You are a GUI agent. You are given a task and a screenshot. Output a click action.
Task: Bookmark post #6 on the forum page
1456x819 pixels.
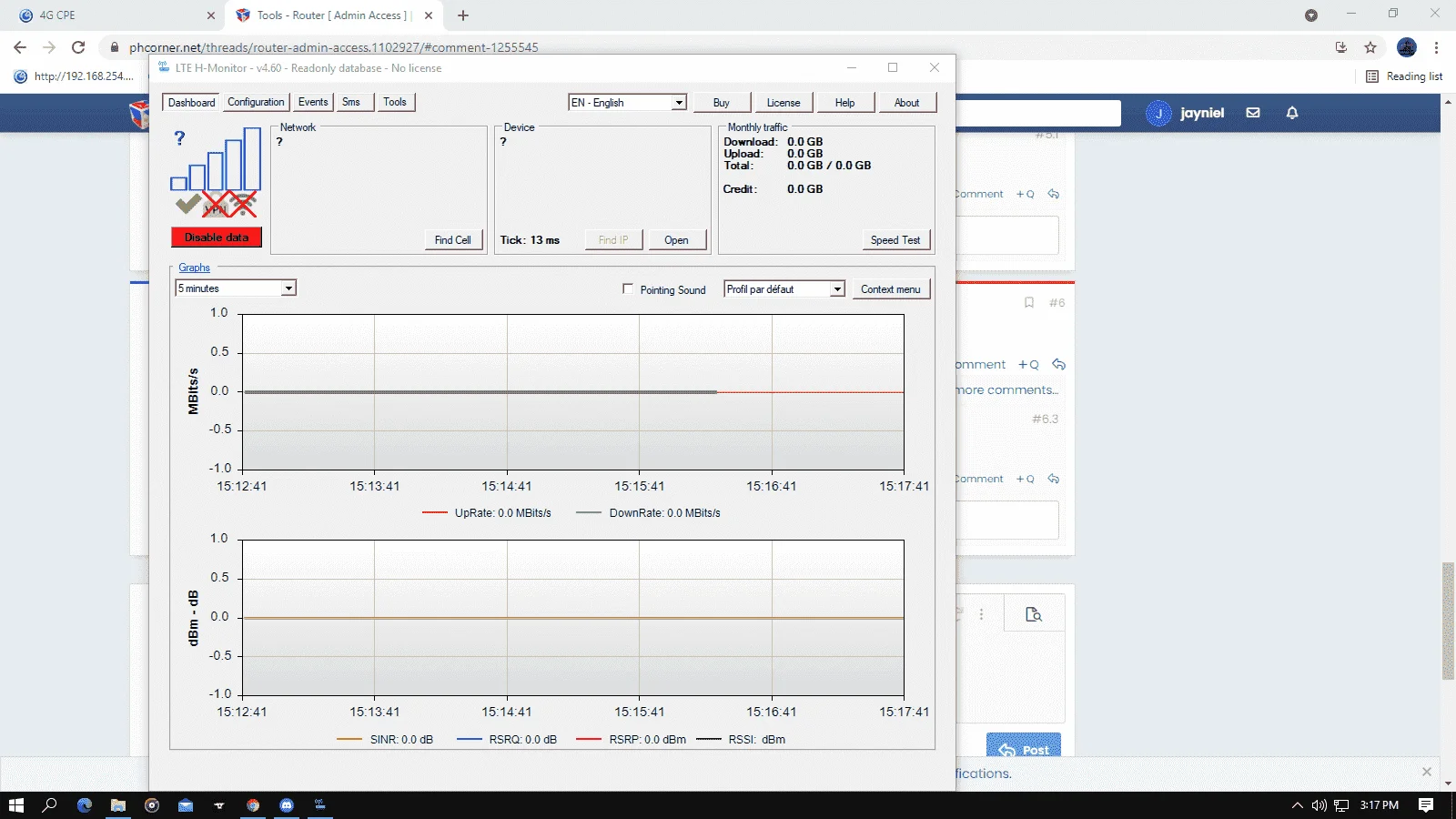click(1029, 302)
